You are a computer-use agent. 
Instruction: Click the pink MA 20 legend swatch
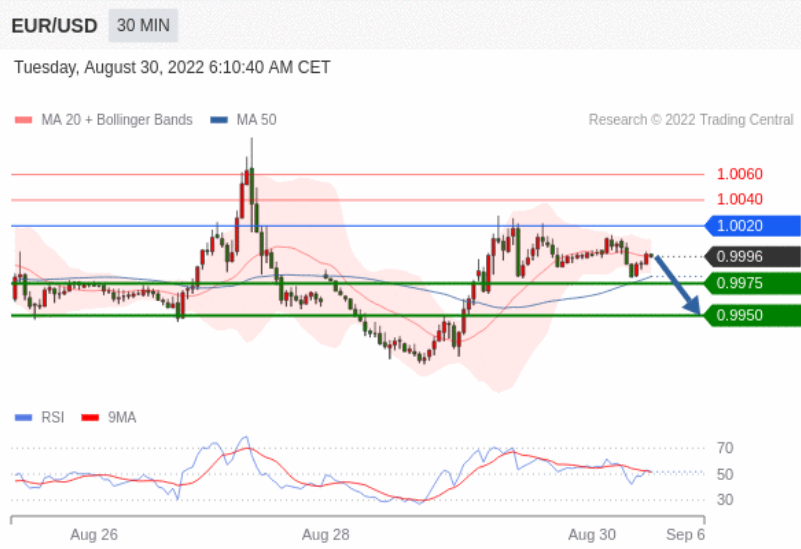(x=23, y=120)
